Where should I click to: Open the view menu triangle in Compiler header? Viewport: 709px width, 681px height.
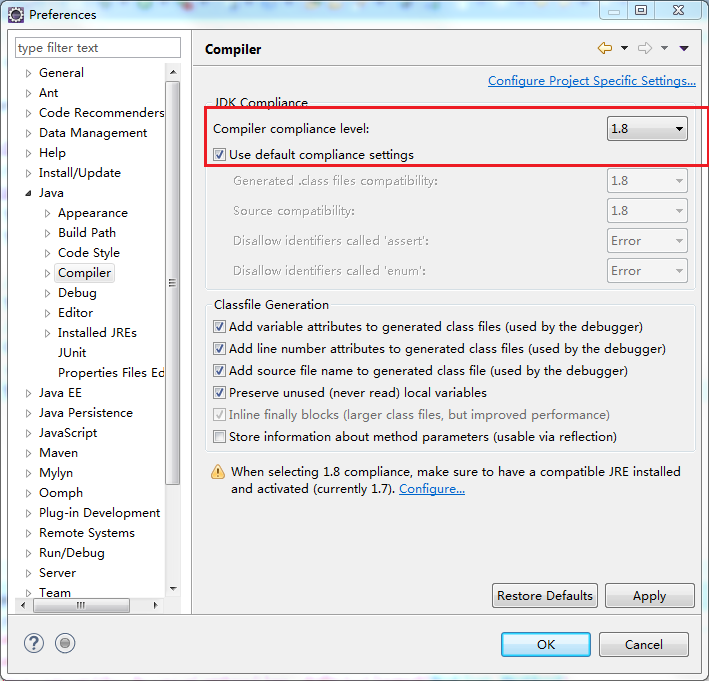[684, 48]
